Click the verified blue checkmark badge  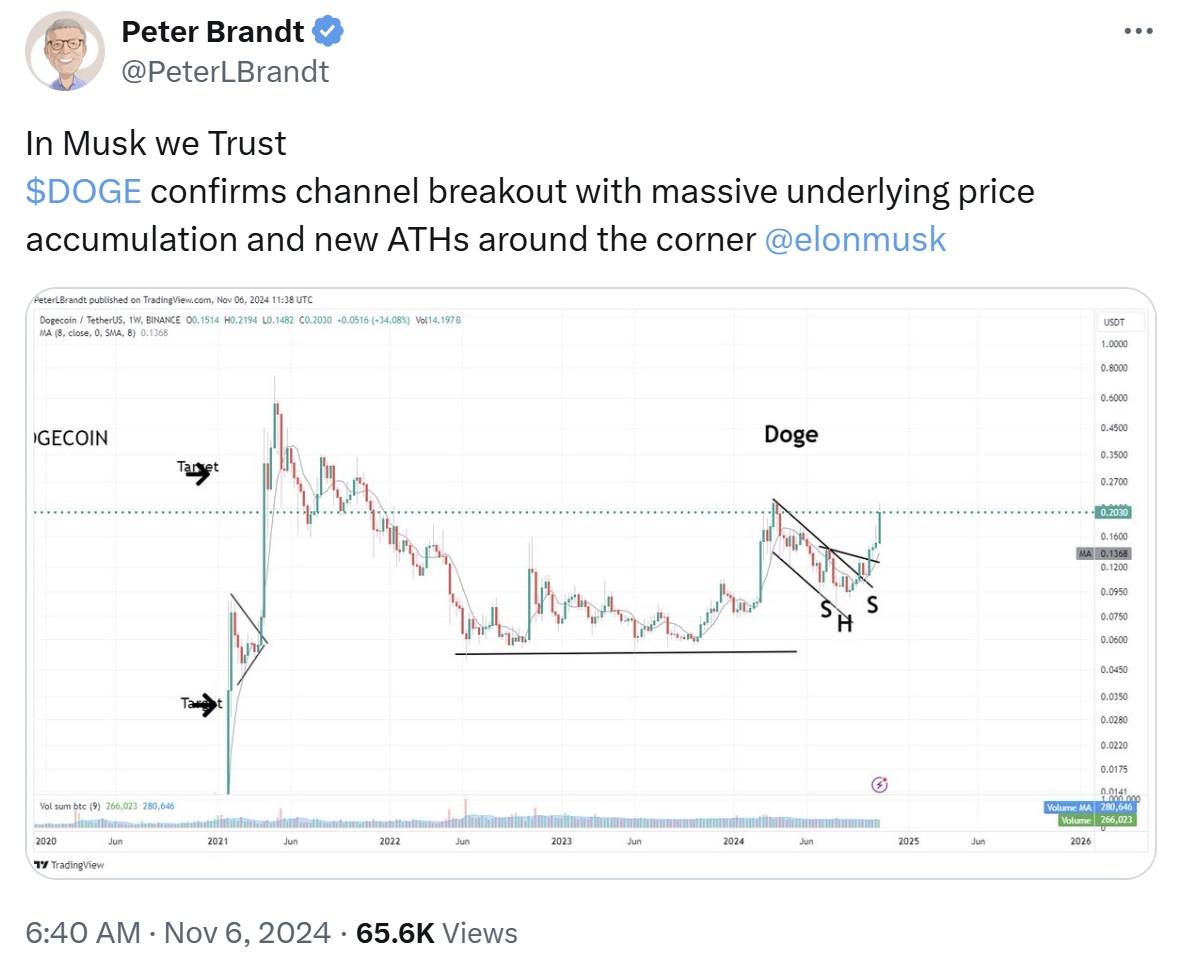[326, 31]
